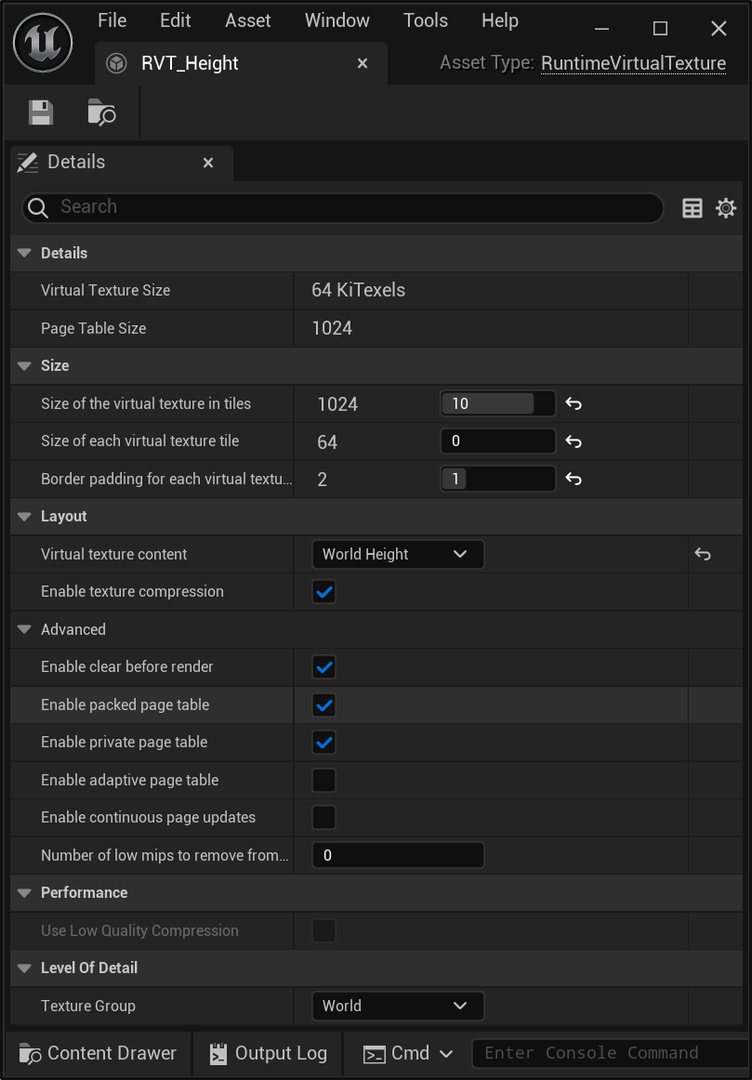Image resolution: width=752 pixels, height=1080 pixels.
Task: Open the Virtual texture content dropdown
Action: [397, 554]
